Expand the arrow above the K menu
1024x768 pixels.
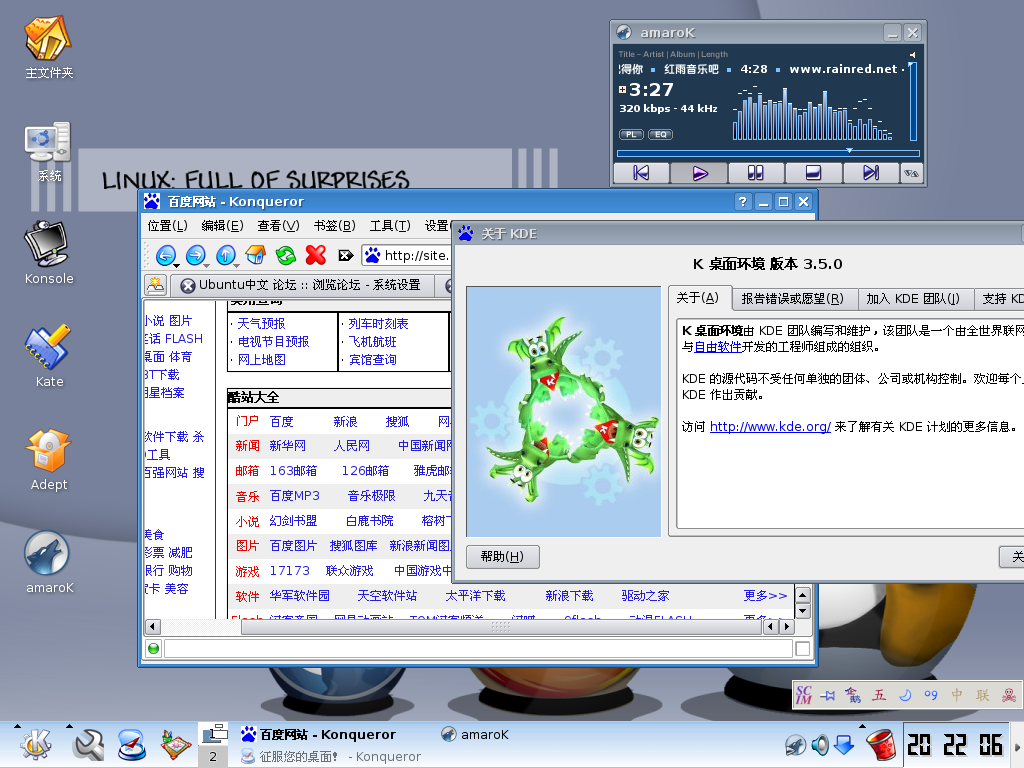[x=17, y=726]
